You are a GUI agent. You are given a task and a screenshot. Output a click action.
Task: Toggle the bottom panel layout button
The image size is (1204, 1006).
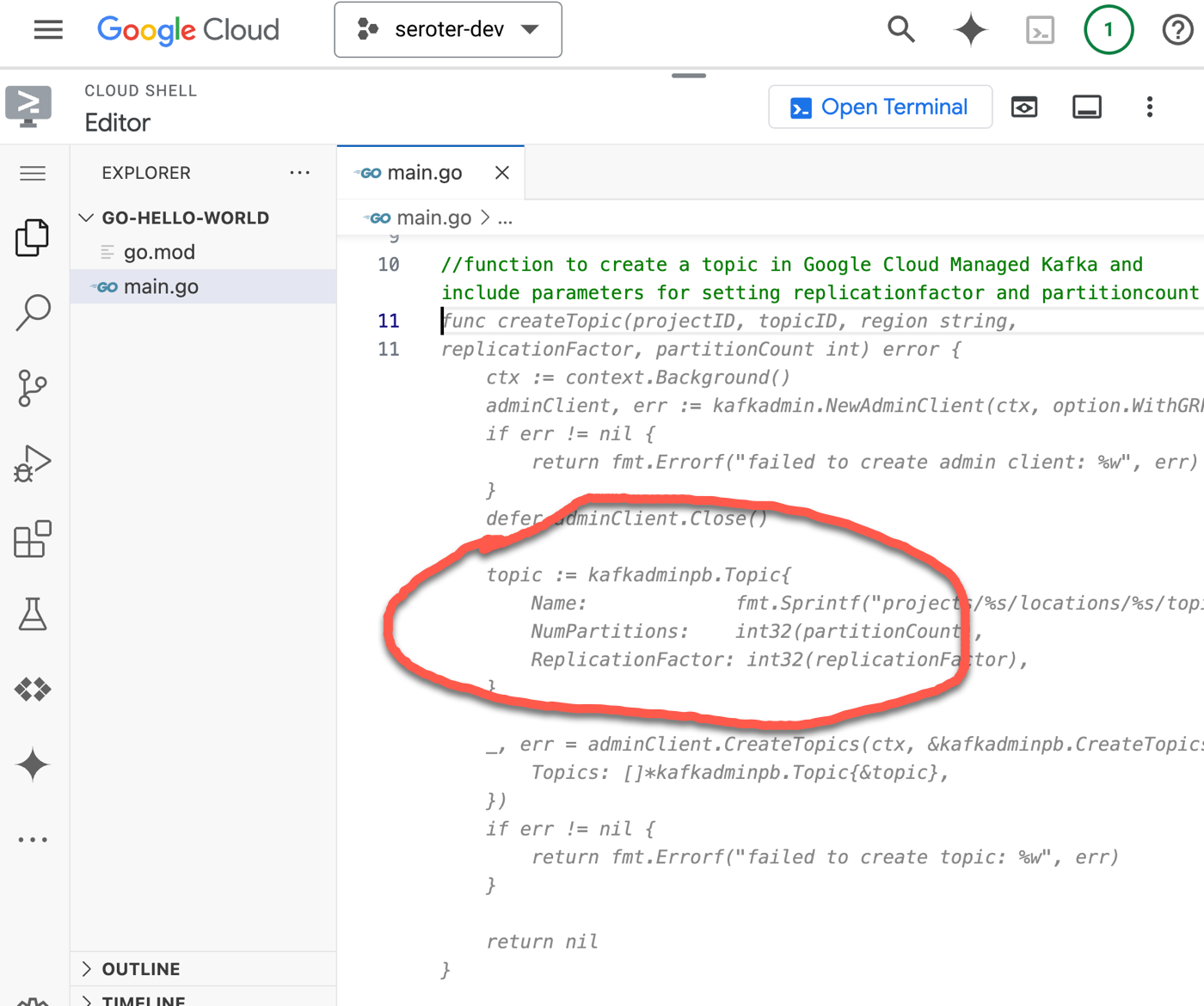point(1086,107)
